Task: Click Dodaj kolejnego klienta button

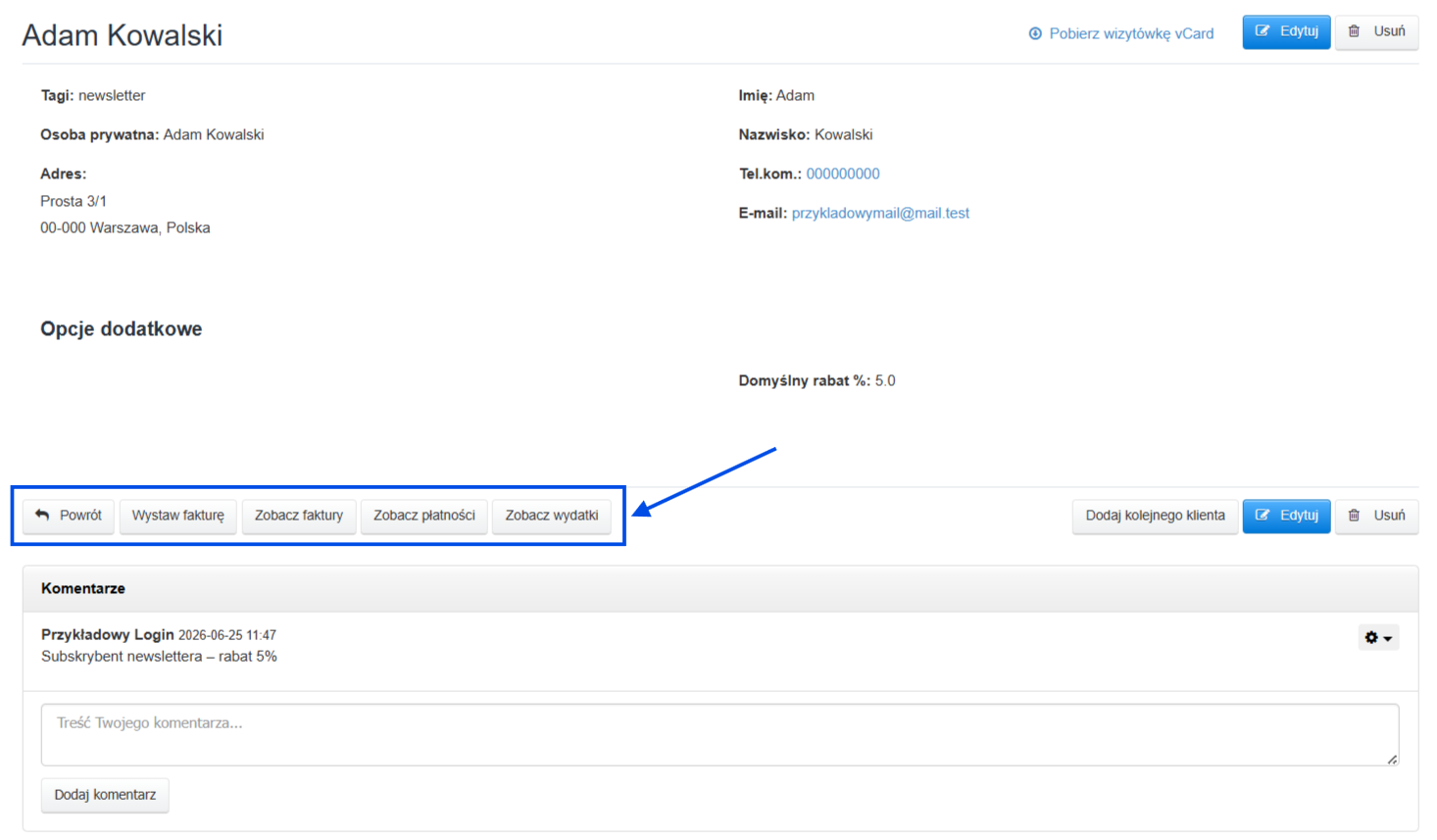Action: [x=1155, y=516]
